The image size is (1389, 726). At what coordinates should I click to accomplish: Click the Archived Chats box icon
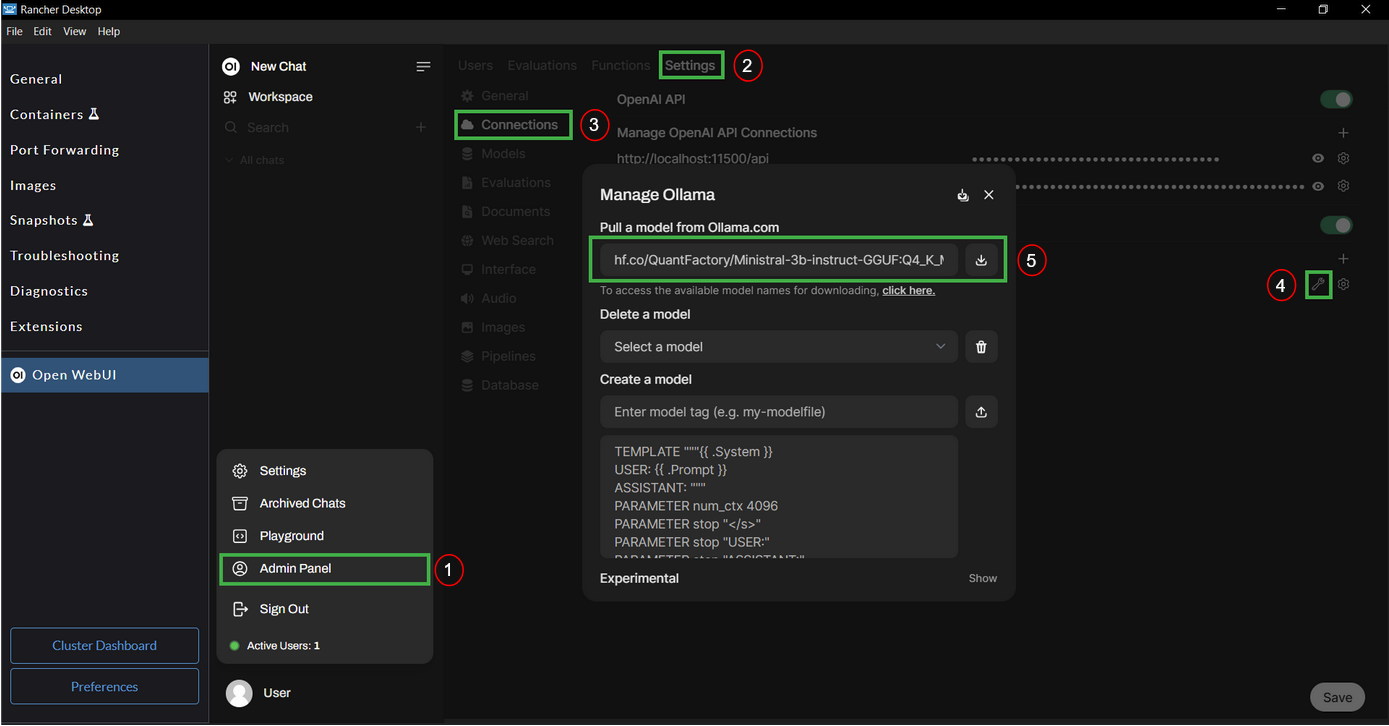(240, 503)
